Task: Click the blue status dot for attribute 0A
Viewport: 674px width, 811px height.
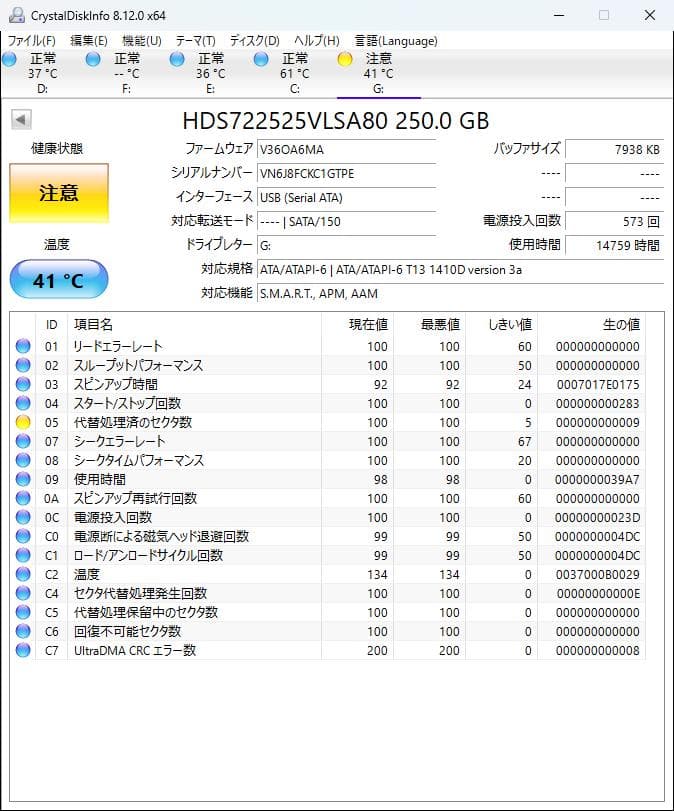Action: pos(23,498)
